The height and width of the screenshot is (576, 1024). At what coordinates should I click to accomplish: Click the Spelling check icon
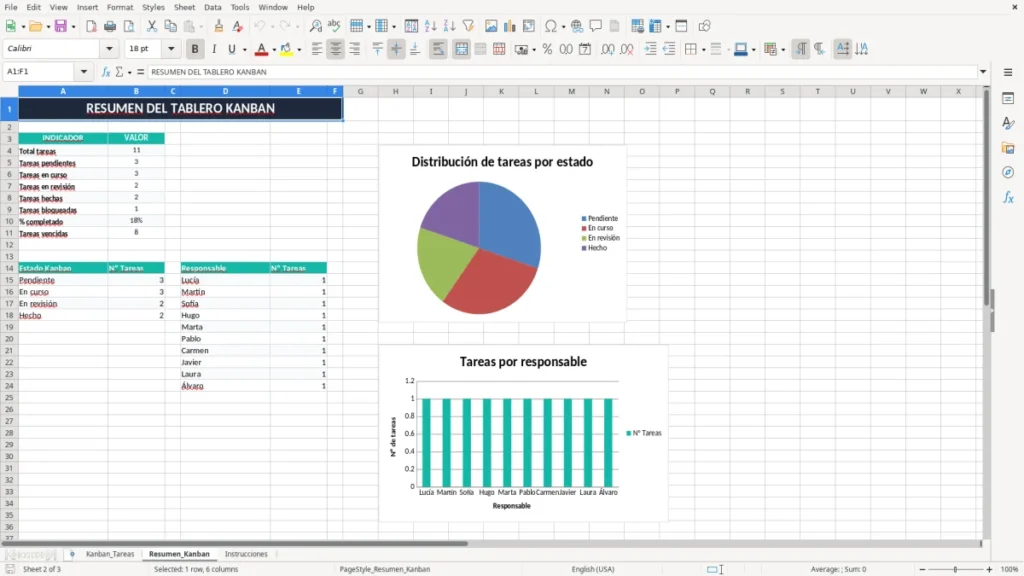334,26
